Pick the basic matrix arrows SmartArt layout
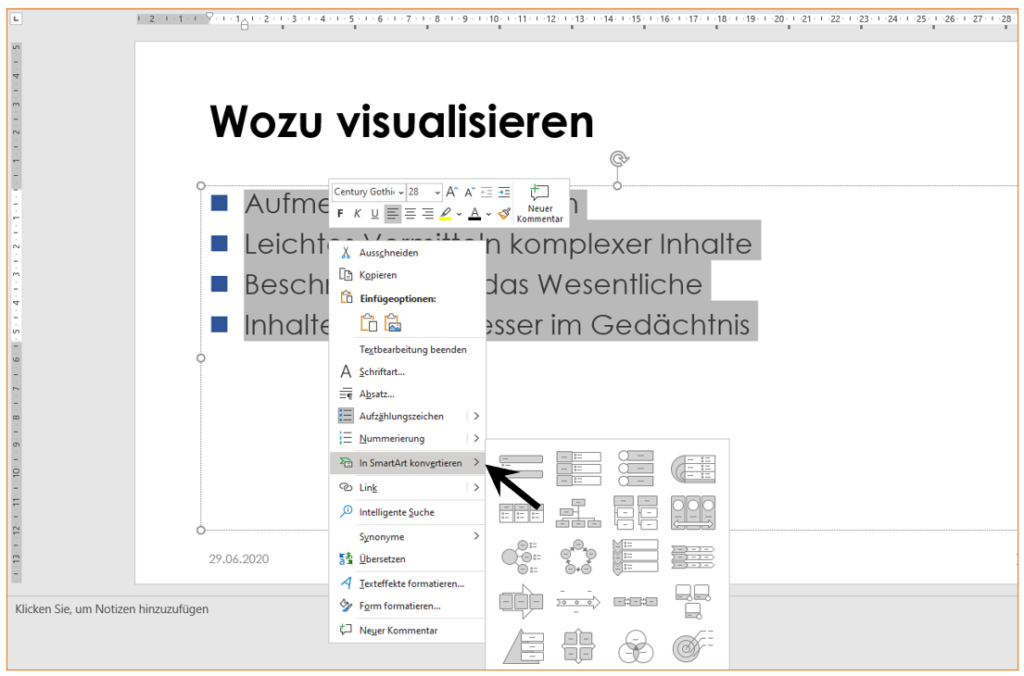 pyautogui.click(x=578, y=646)
